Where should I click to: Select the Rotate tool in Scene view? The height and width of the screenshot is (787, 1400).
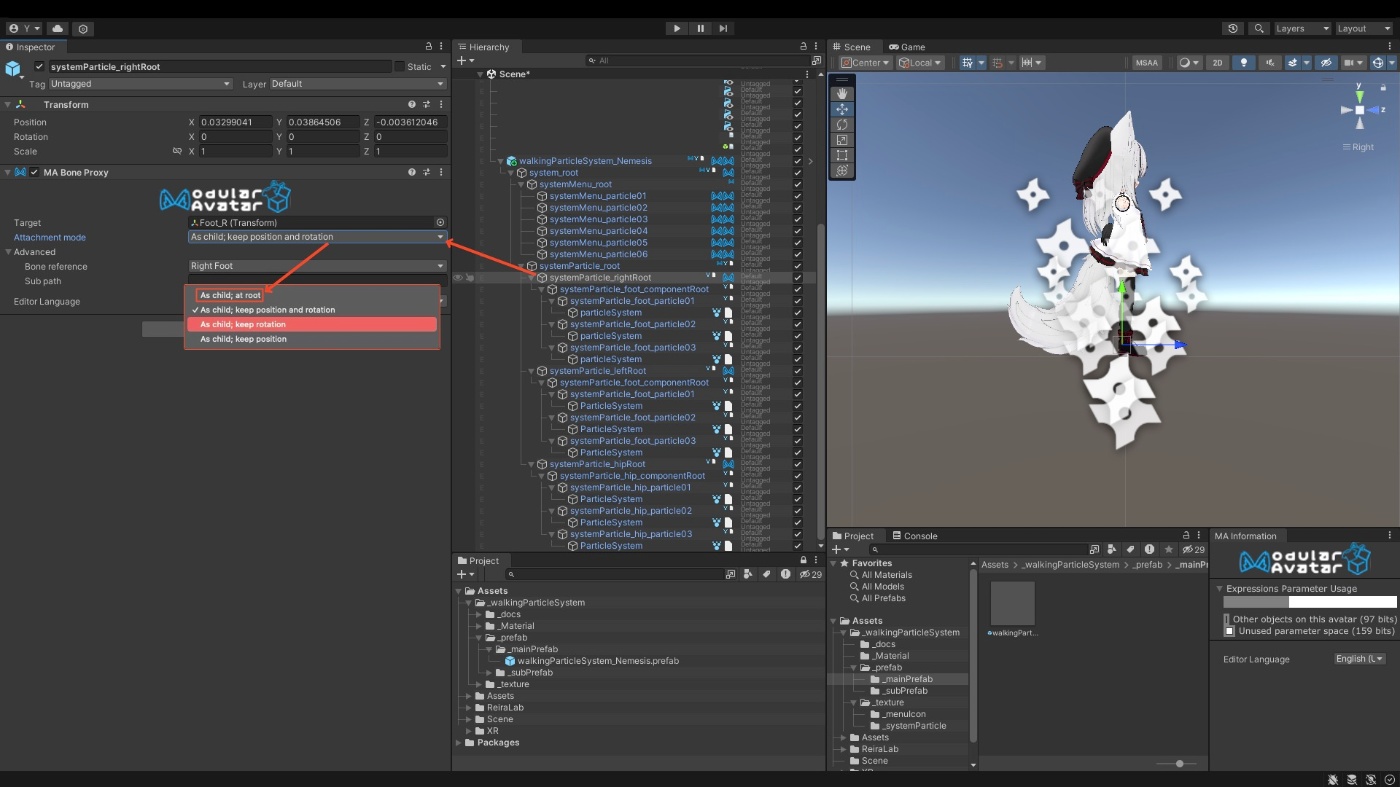842,125
